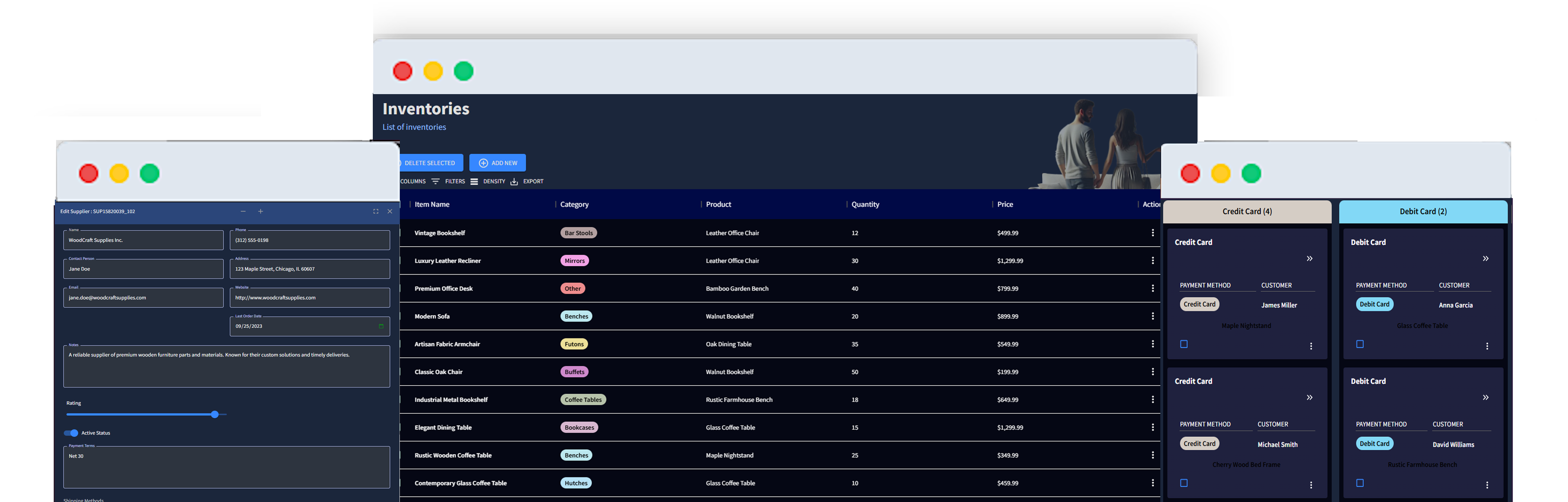Click the ADD NEW button
1568x502 pixels.
[x=497, y=163]
